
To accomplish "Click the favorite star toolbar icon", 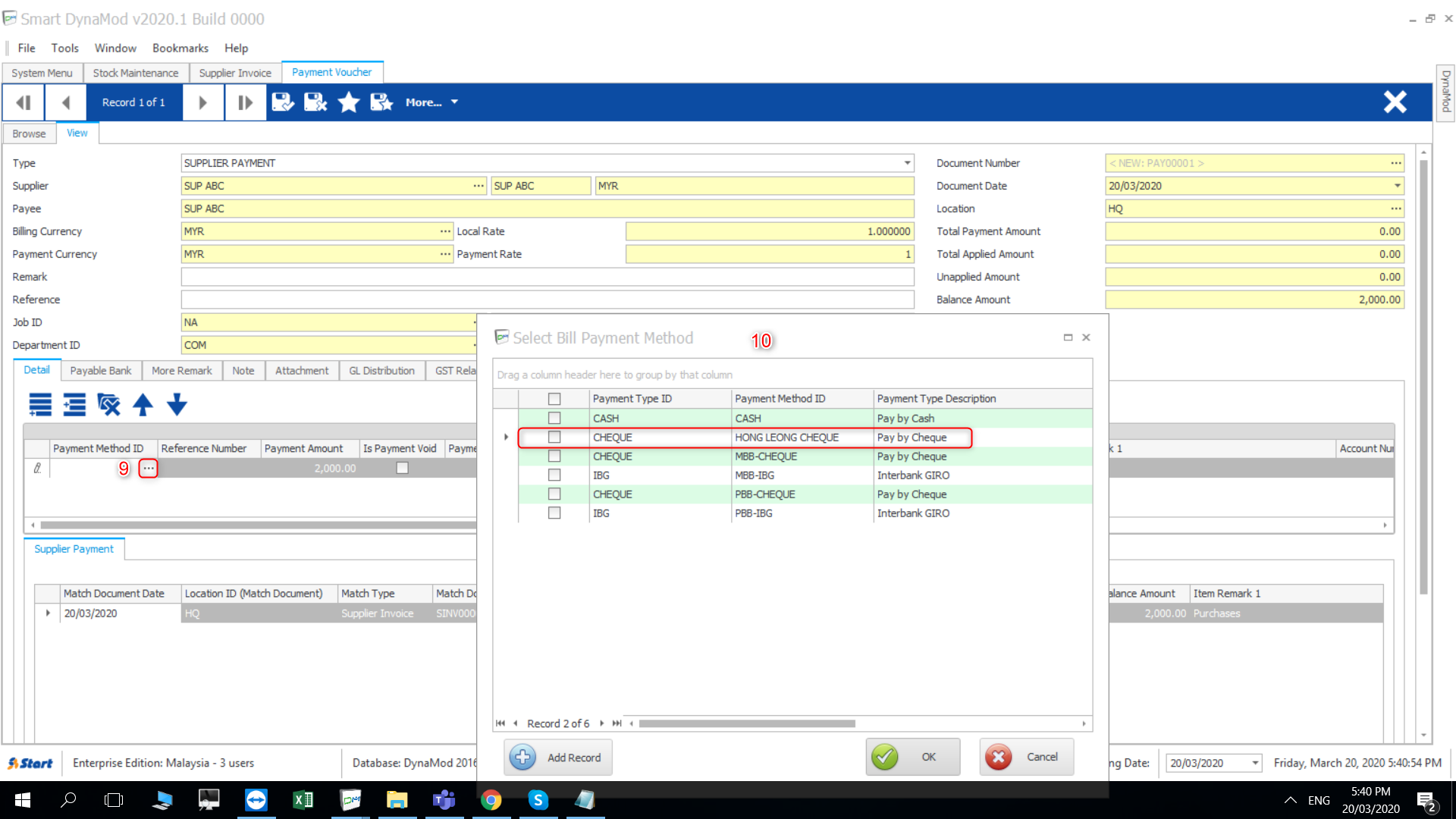I will coord(348,102).
